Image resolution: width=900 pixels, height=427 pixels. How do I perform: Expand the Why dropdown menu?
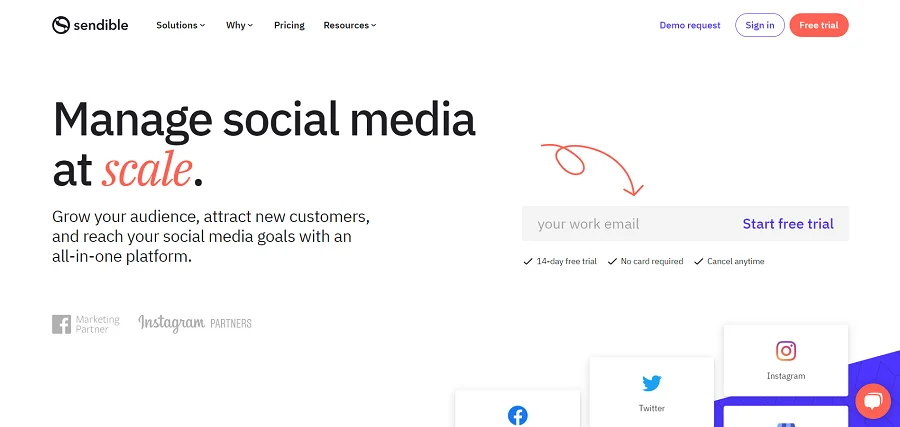239,25
